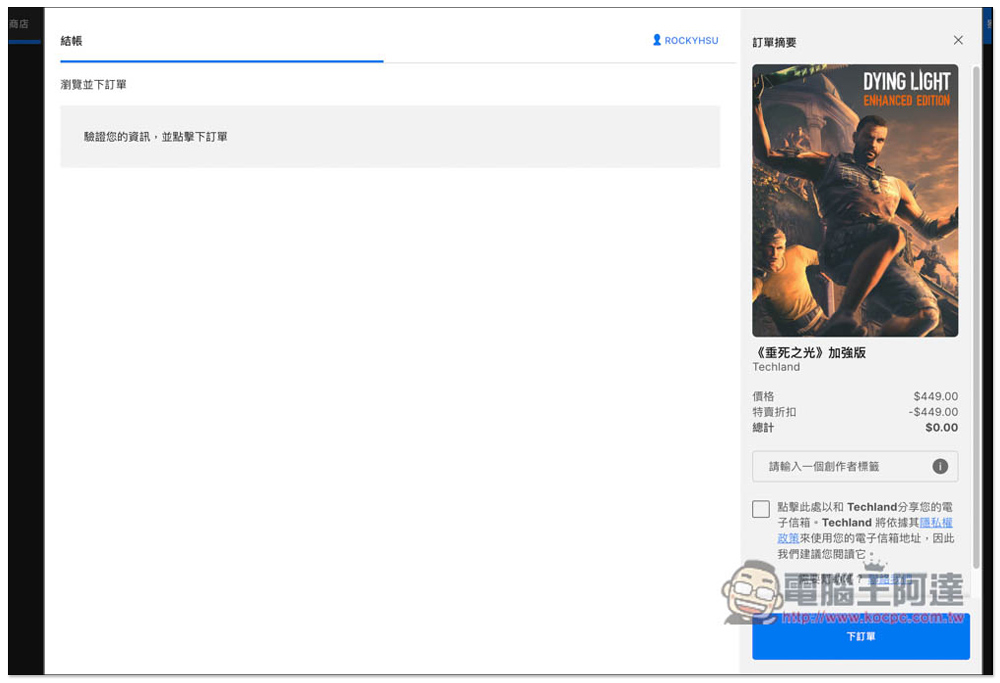Select the 結帳 checkout heading
This screenshot has width=1000, height=683.
click(71, 41)
